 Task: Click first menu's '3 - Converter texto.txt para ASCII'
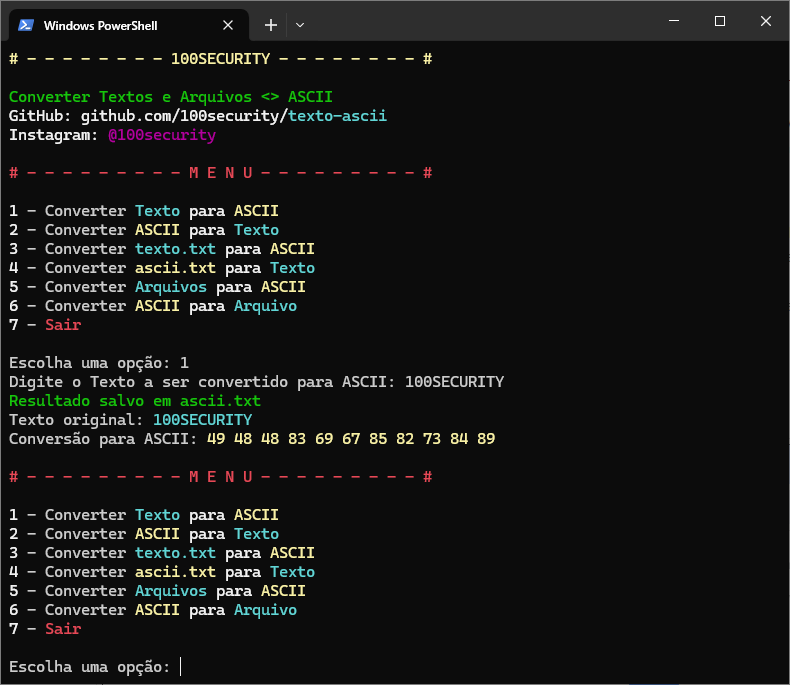pyautogui.click(x=162, y=249)
